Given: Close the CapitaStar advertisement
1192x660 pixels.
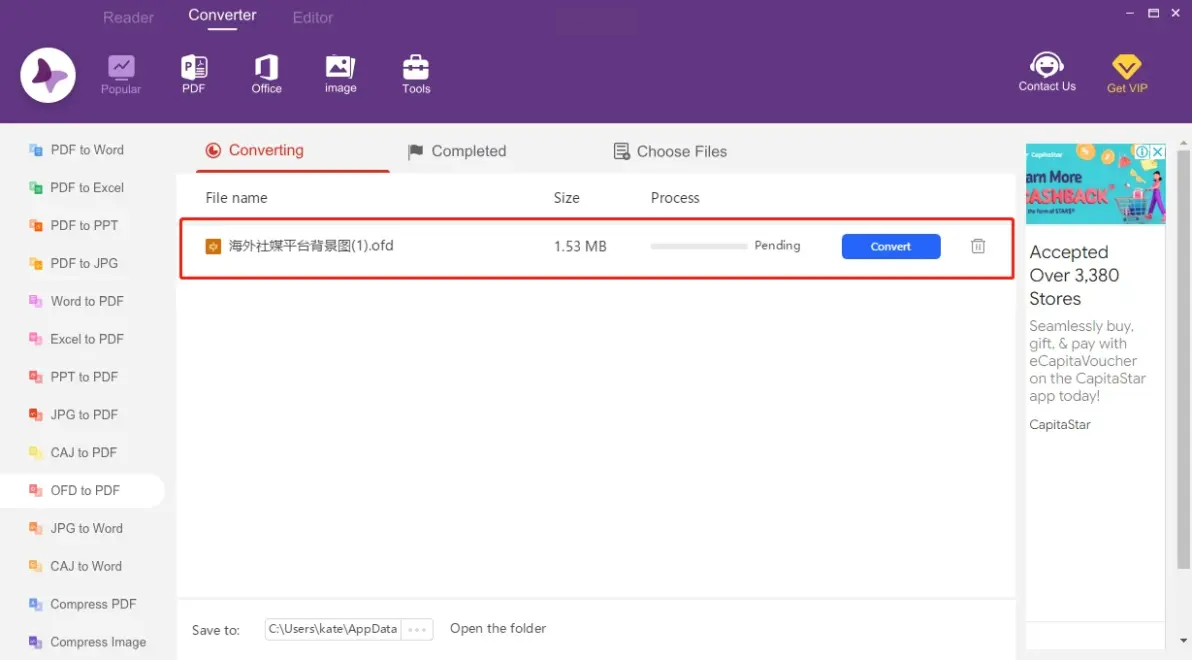Looking at the screenshot, I should tap(1158, 152).
